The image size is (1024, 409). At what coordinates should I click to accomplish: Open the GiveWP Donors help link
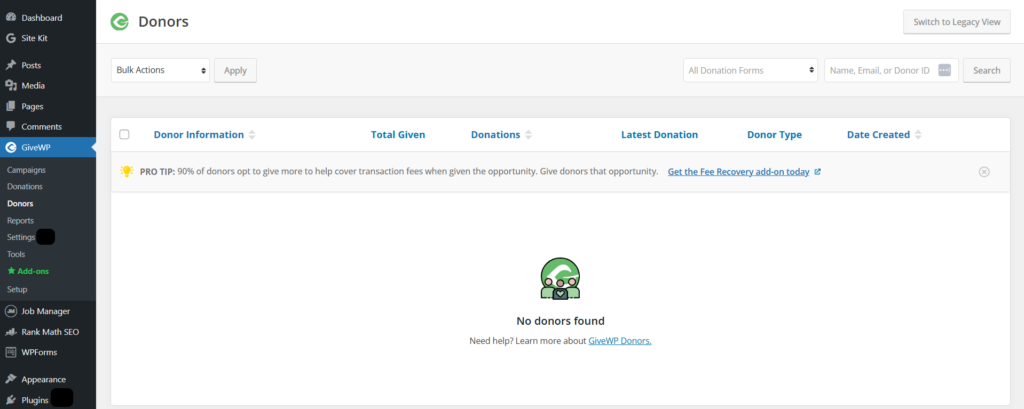pos(620,341)
